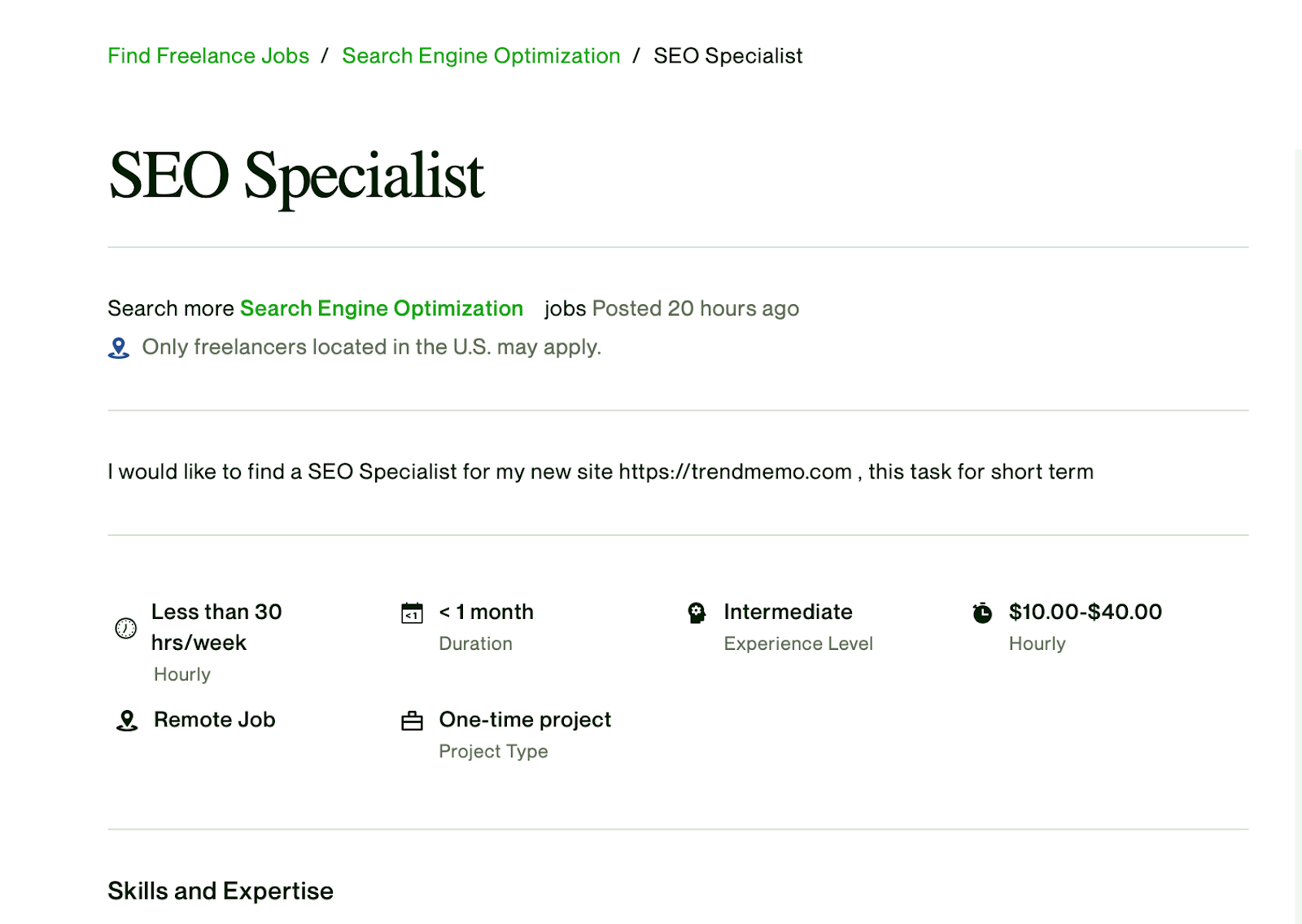Screen dimensions: 1302x924
Task: Open the Find Freelance Jobs breadcrumb
Action: pyautogui.click(x=208, y=56)
